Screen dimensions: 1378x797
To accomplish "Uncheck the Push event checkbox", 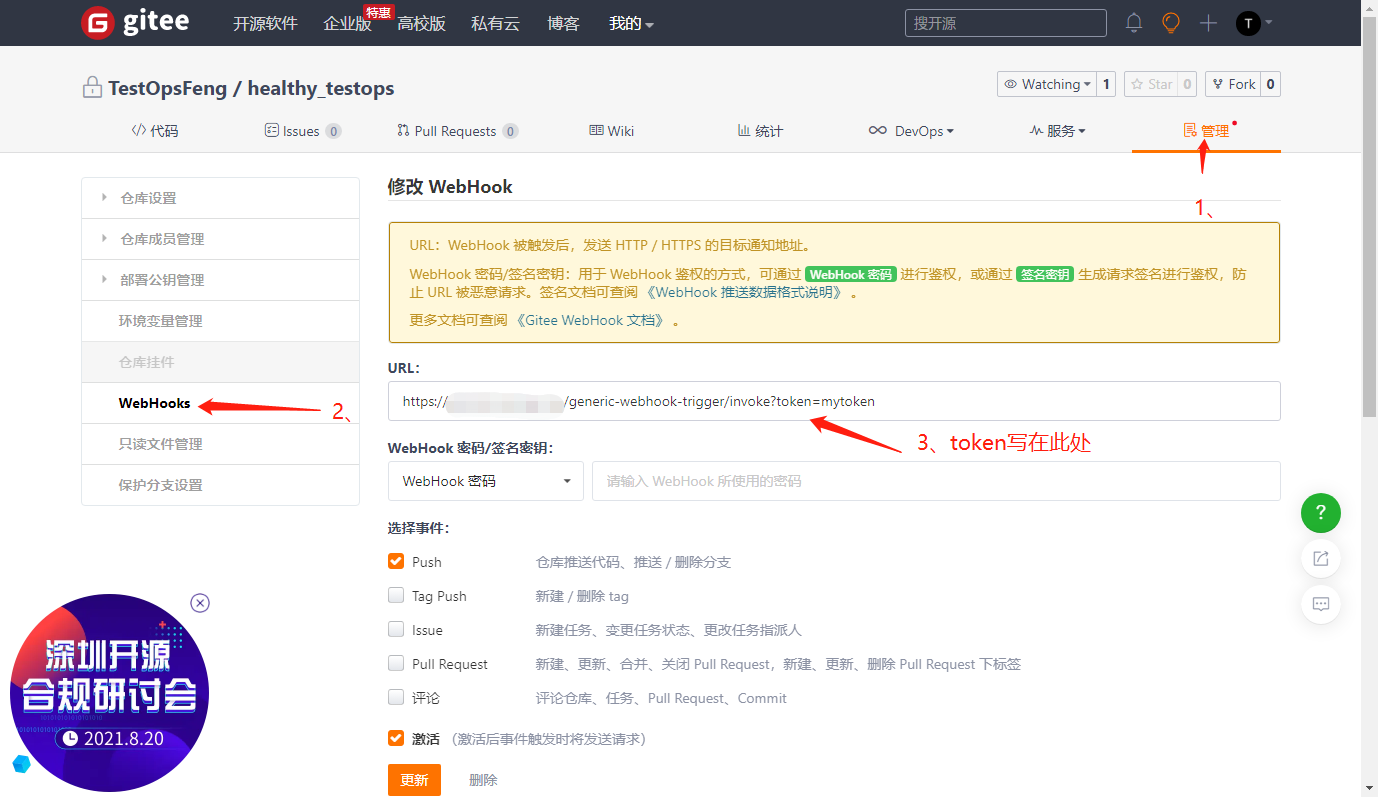I will tap(396, 562).
